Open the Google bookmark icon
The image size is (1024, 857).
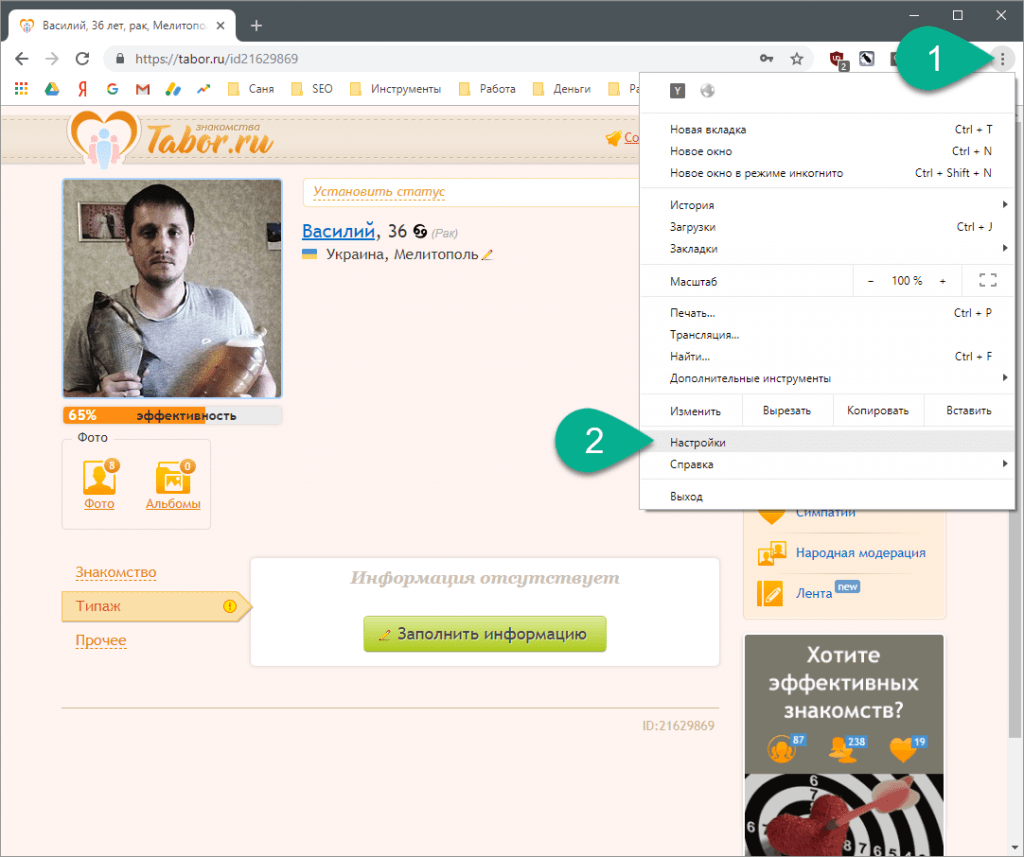pyautogui.click(x=112, y=89)
